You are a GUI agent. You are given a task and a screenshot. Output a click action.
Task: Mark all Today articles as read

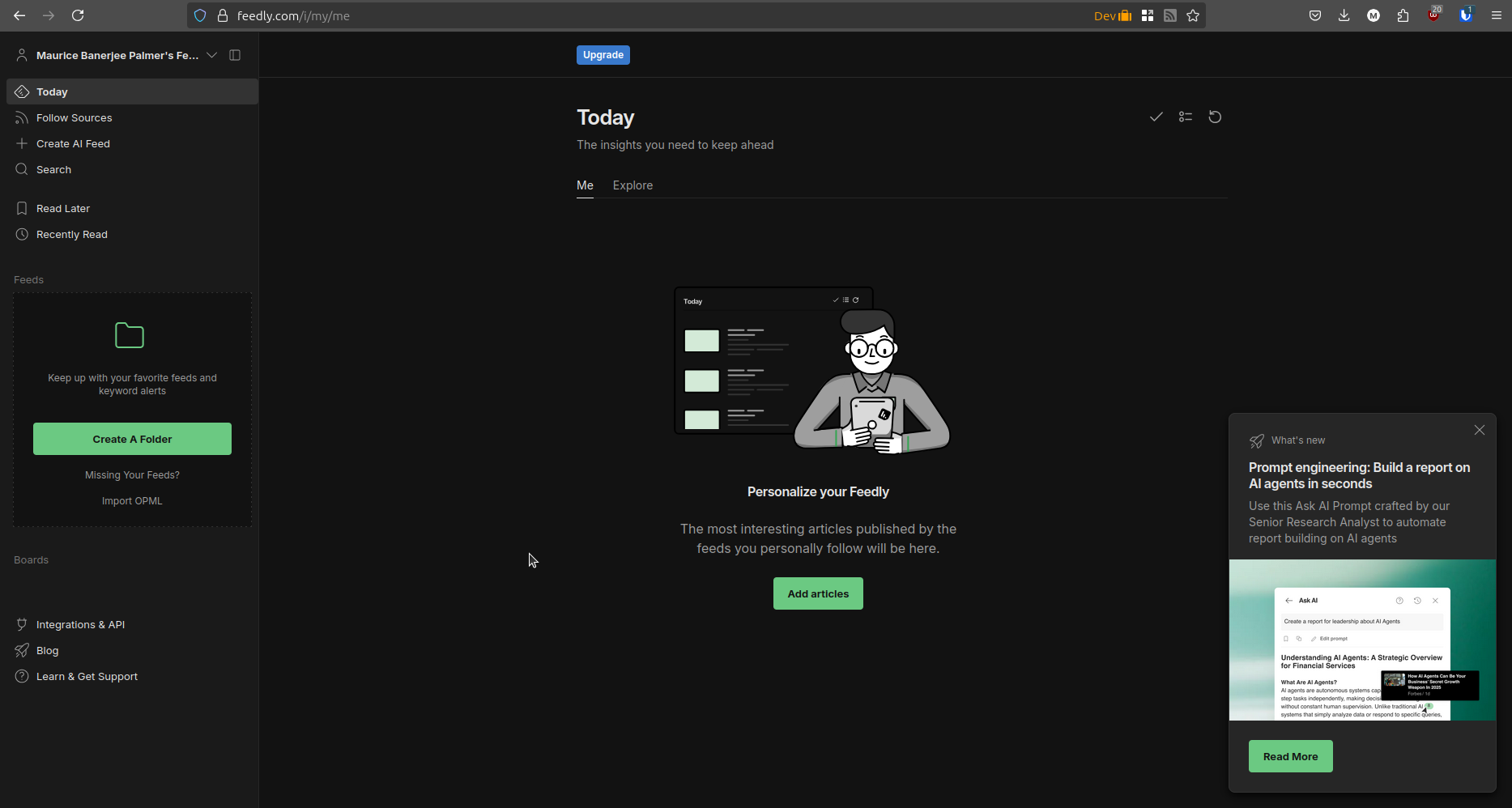(1156, 117)
